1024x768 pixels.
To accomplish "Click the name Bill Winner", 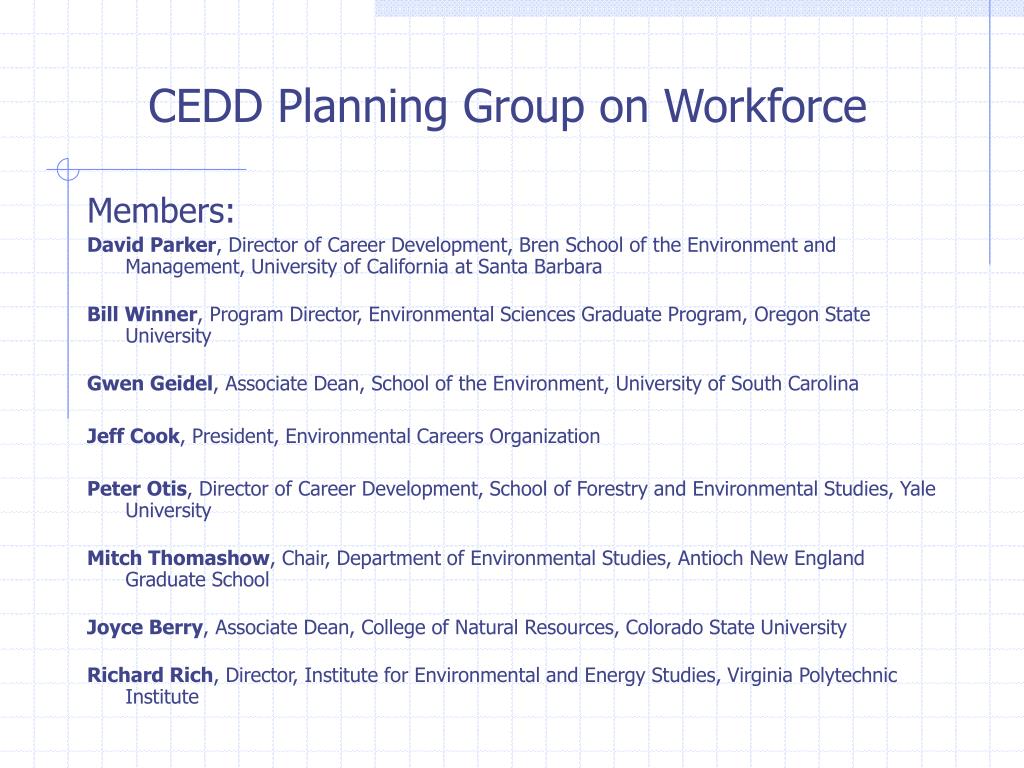I will click(x=142, y=314).
